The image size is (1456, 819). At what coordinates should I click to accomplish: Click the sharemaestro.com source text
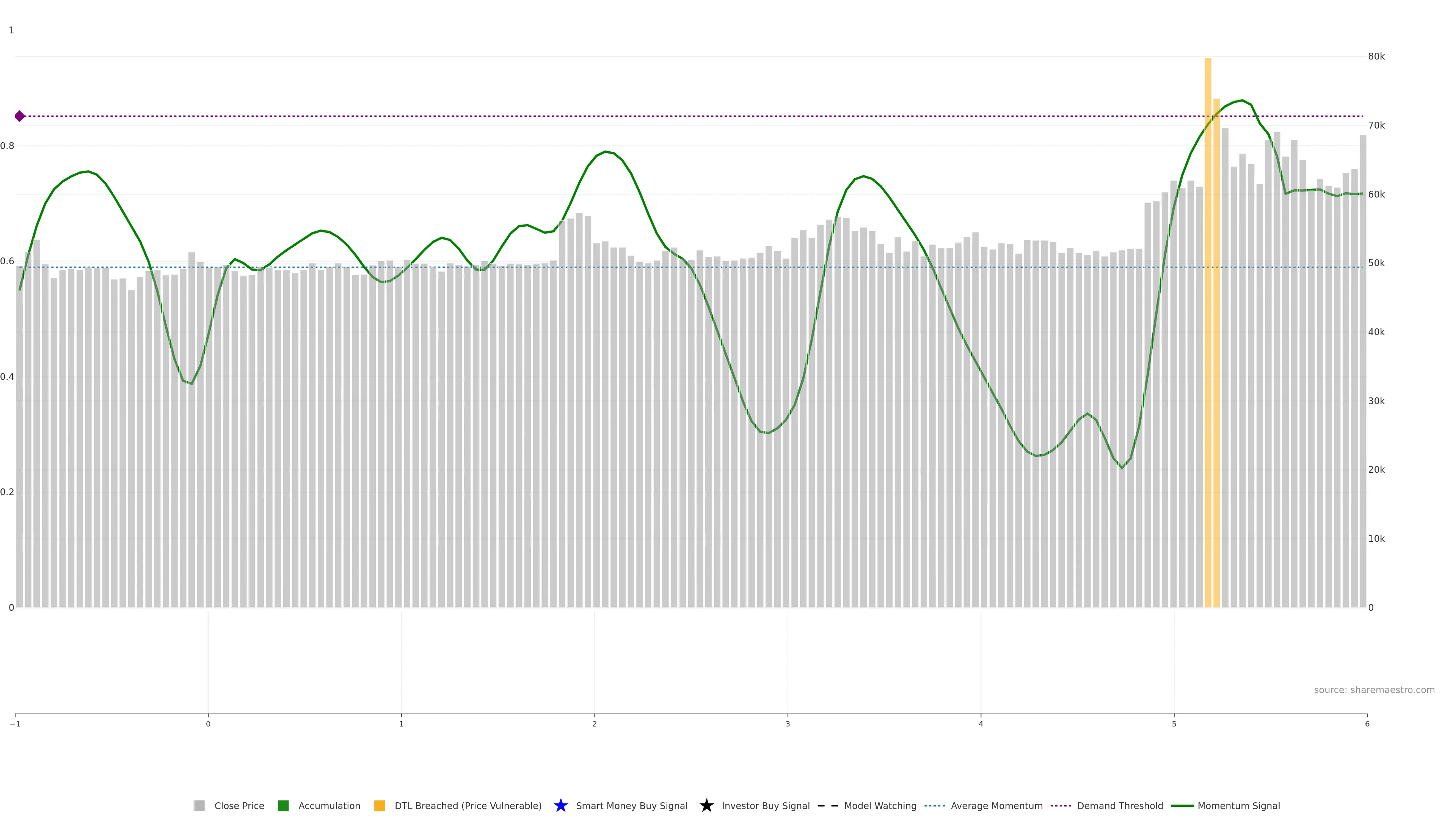[x=1374, y=690]
